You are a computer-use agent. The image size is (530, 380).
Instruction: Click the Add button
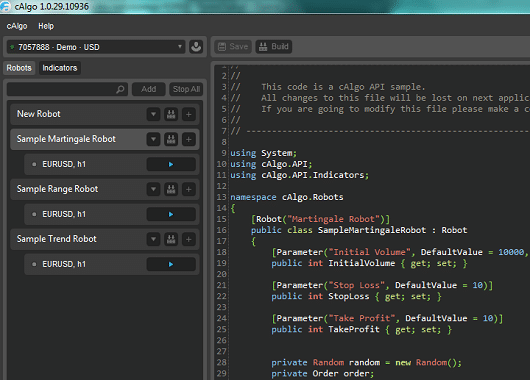click(149, 89)
